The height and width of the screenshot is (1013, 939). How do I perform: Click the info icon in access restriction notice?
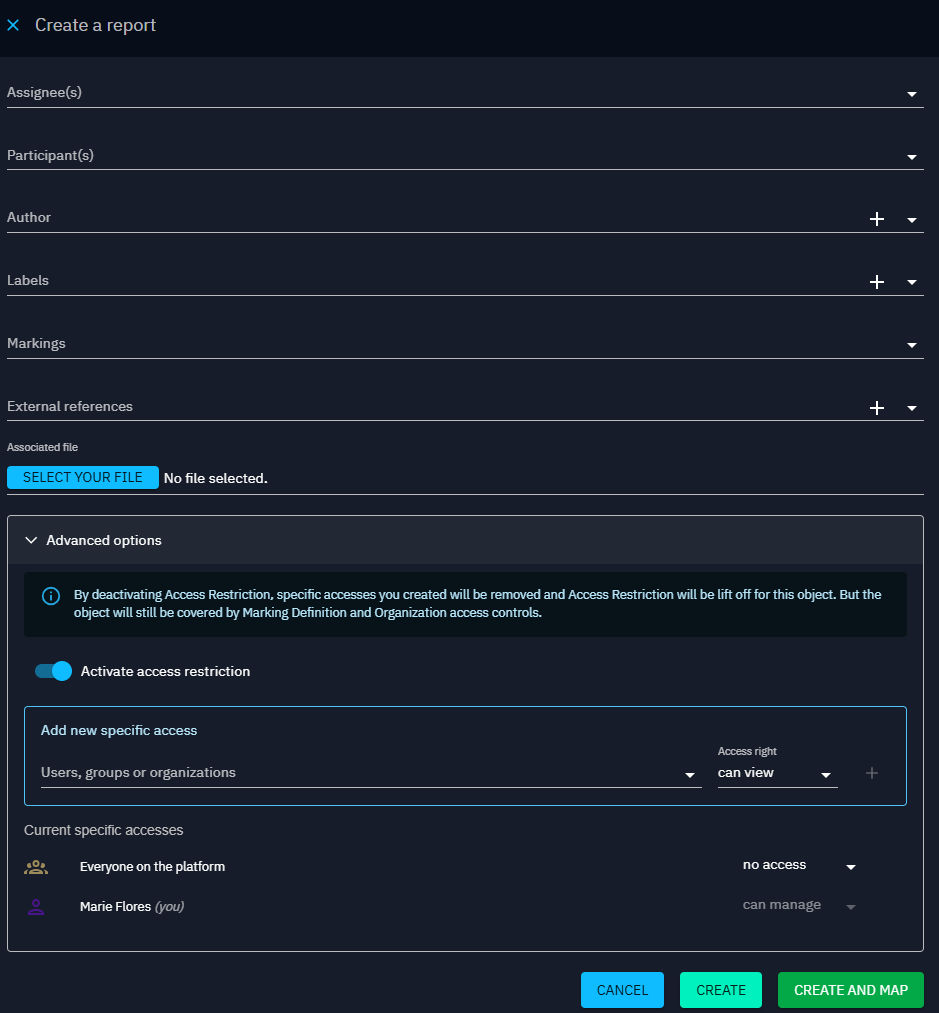[x=50, y=596]
